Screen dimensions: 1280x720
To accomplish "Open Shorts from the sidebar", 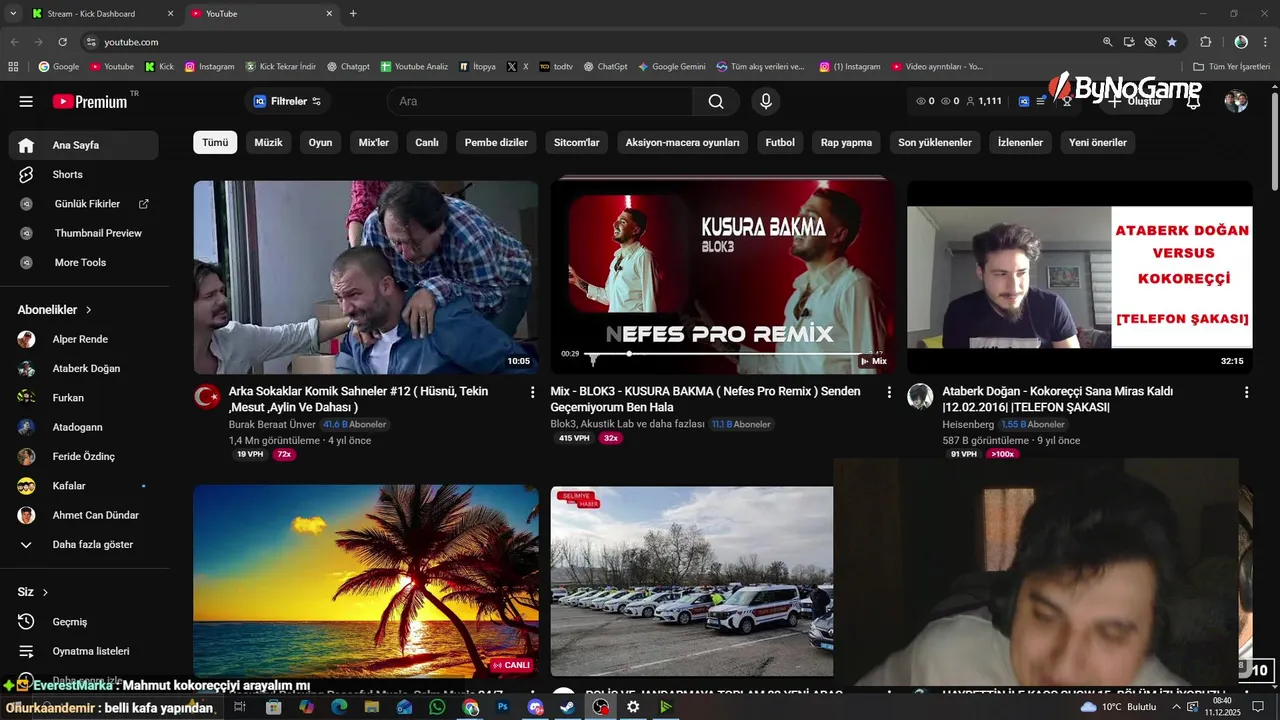I will click(84, 174).
